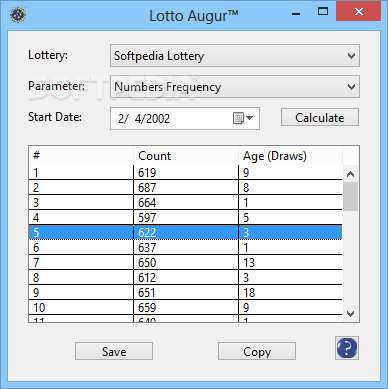Select row number 6 in the list
The image size is (388, 389).
[x=186, y=248]
